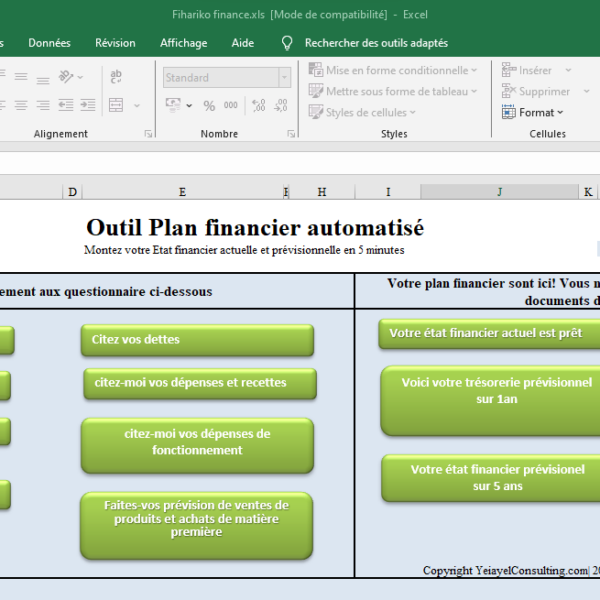Click the light bulb search icon
600x600 pixels.
click(x=287, y=43)
